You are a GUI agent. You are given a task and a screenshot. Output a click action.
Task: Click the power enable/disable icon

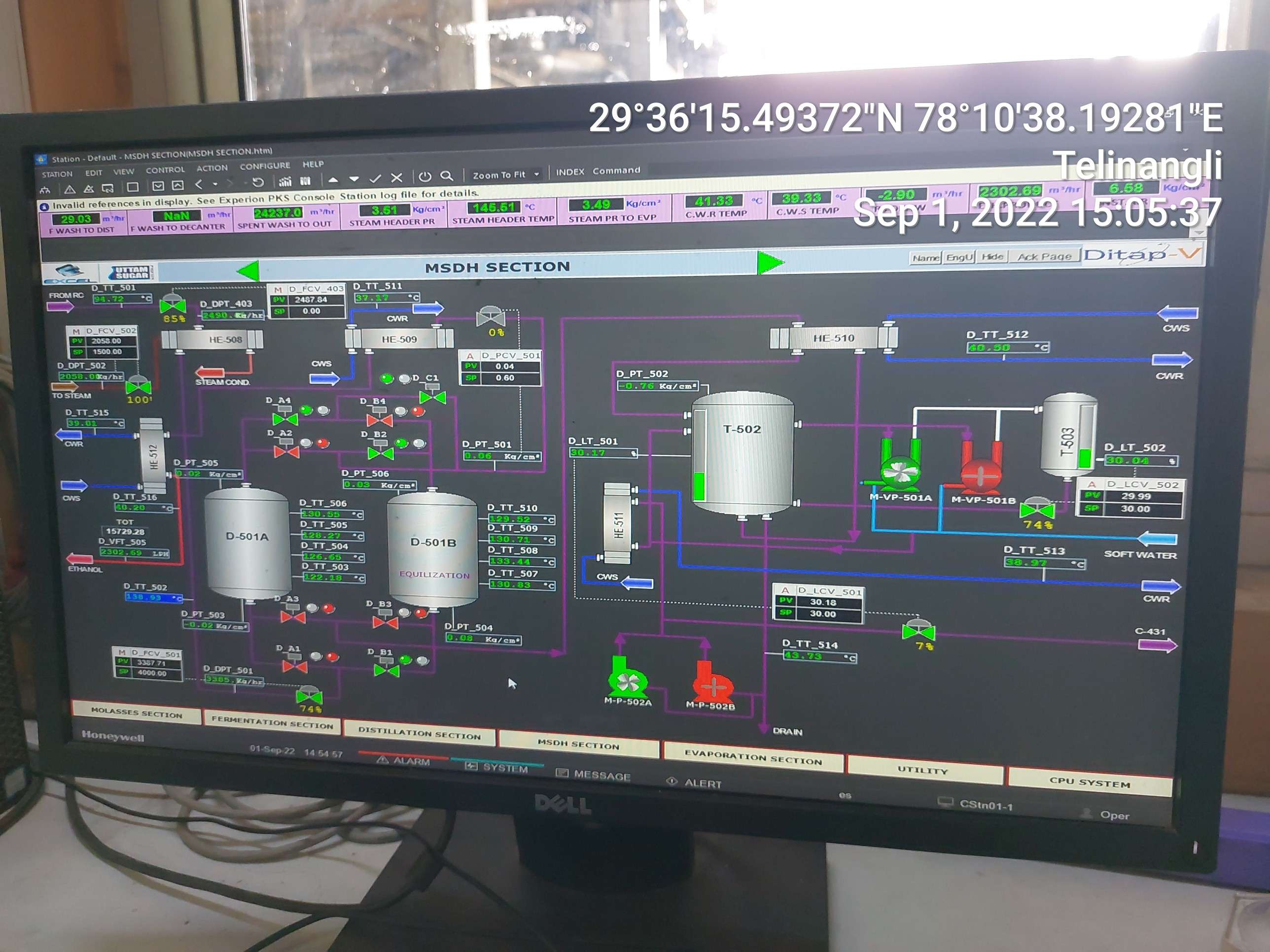[x=425, y=177]
